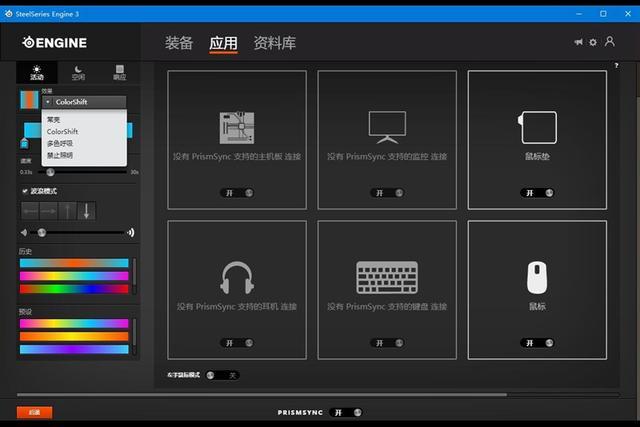This screenshot has height=427, width=640.
Task: Select the mouse device icon
Action: 537,278
